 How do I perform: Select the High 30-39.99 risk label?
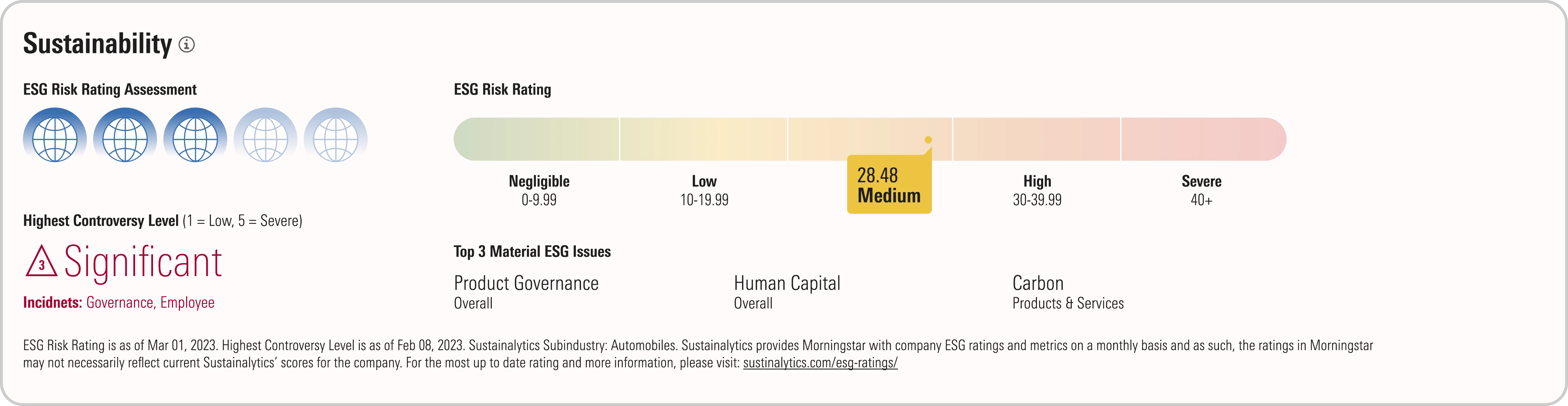1037,190
